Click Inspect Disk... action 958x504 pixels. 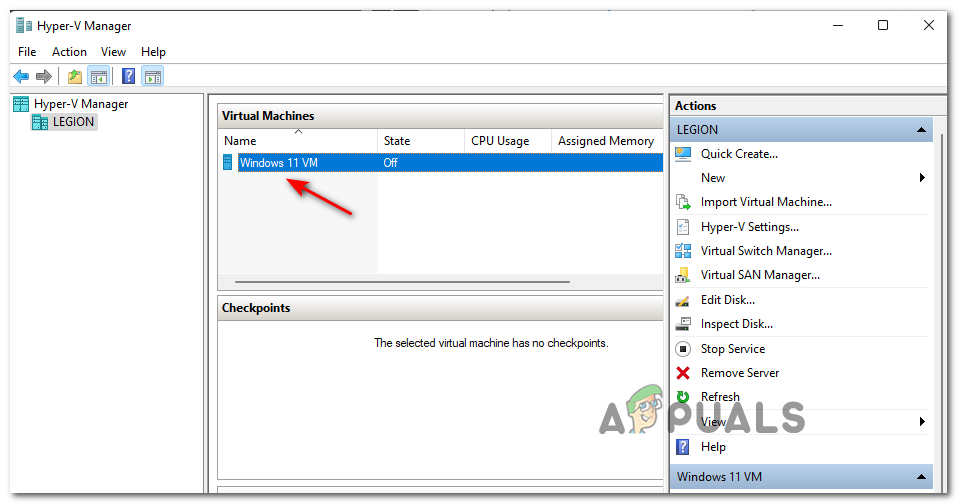[x=737, y=324]
